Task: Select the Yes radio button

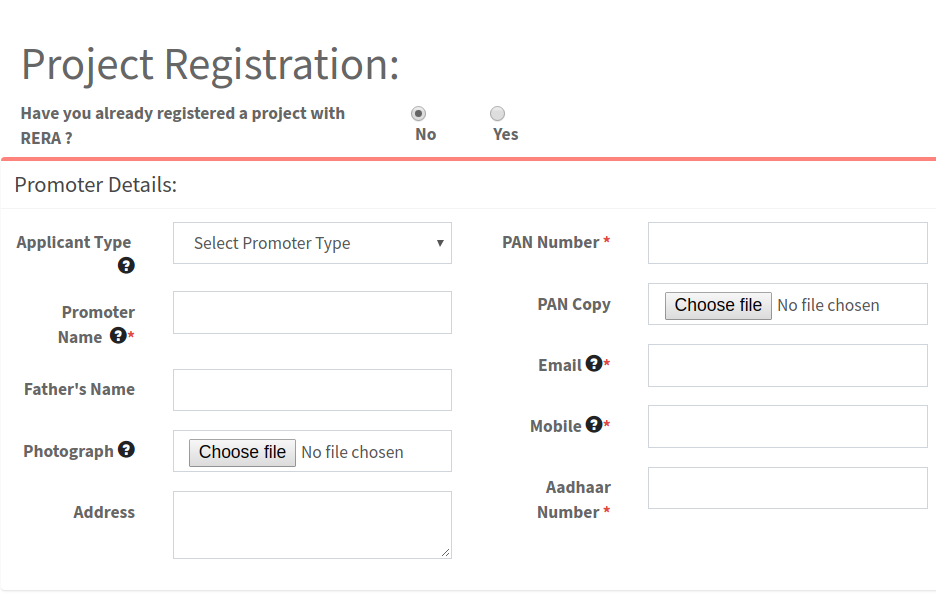Action: point(497,114)
